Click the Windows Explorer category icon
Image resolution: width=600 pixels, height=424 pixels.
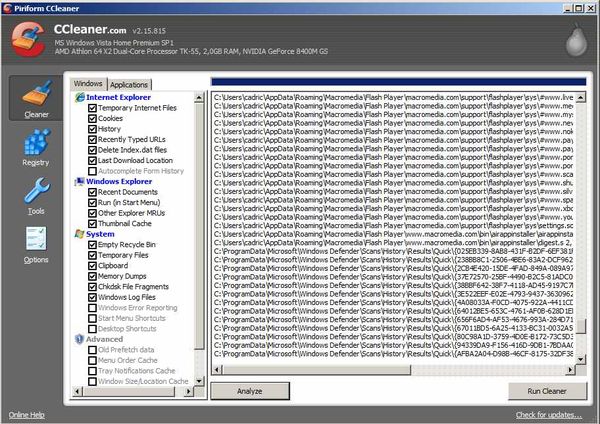(79, 181)
